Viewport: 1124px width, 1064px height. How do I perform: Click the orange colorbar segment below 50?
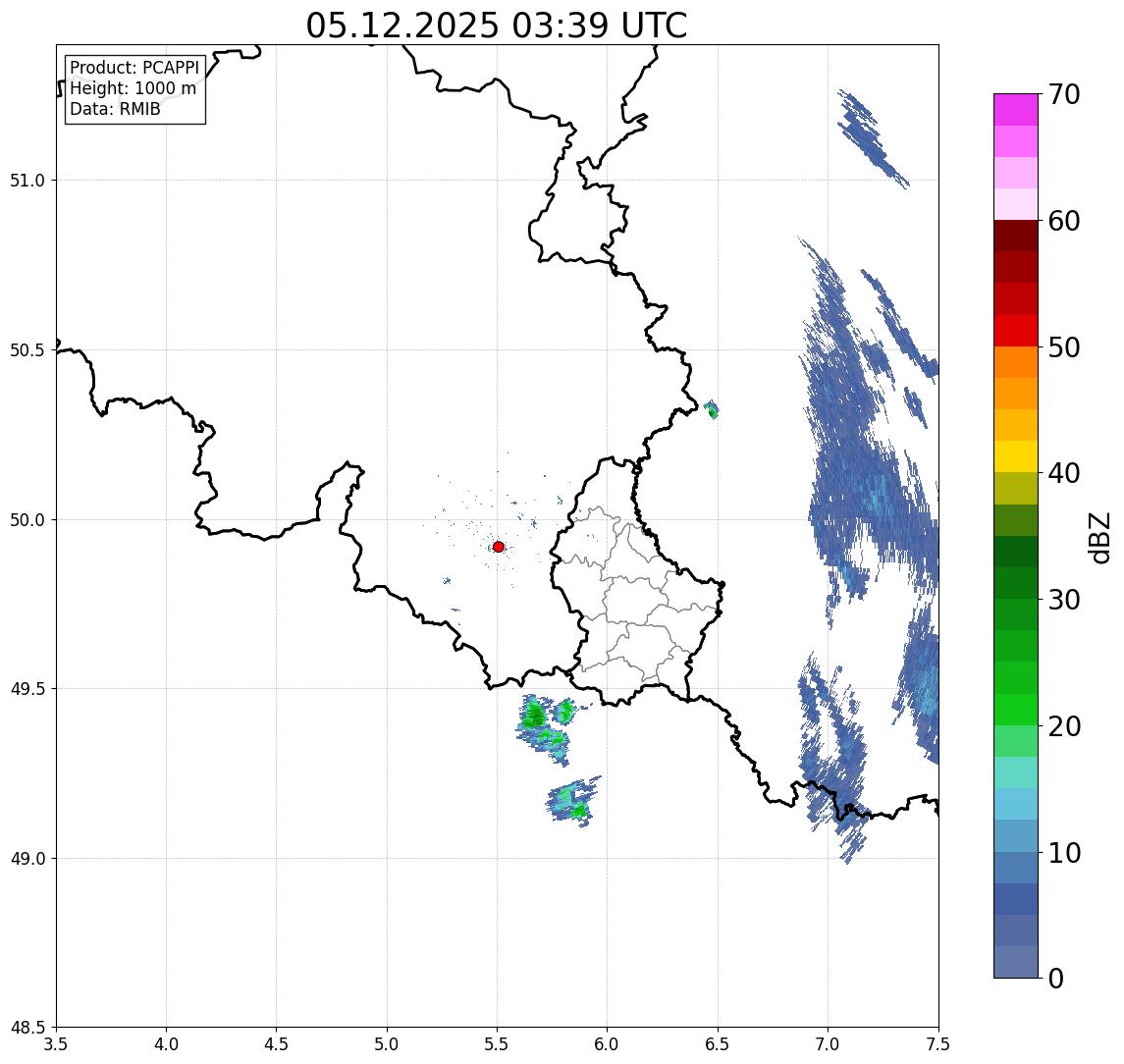coord(1016,362)
